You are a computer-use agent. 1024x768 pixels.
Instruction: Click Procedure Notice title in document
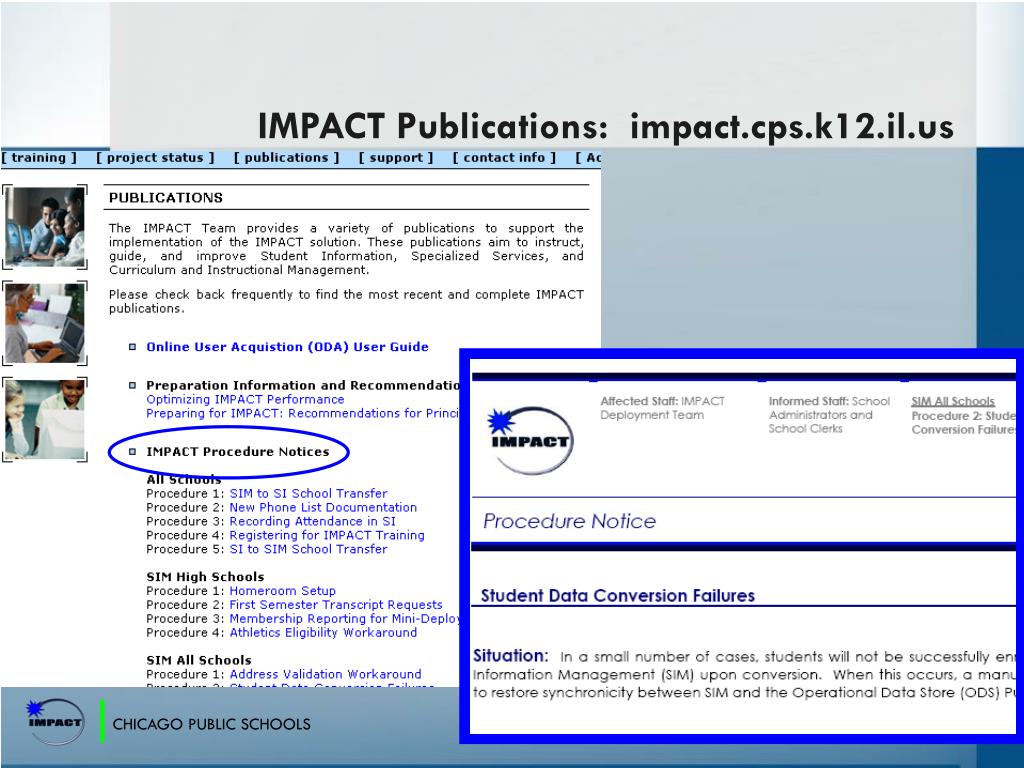tap(569, 520)
